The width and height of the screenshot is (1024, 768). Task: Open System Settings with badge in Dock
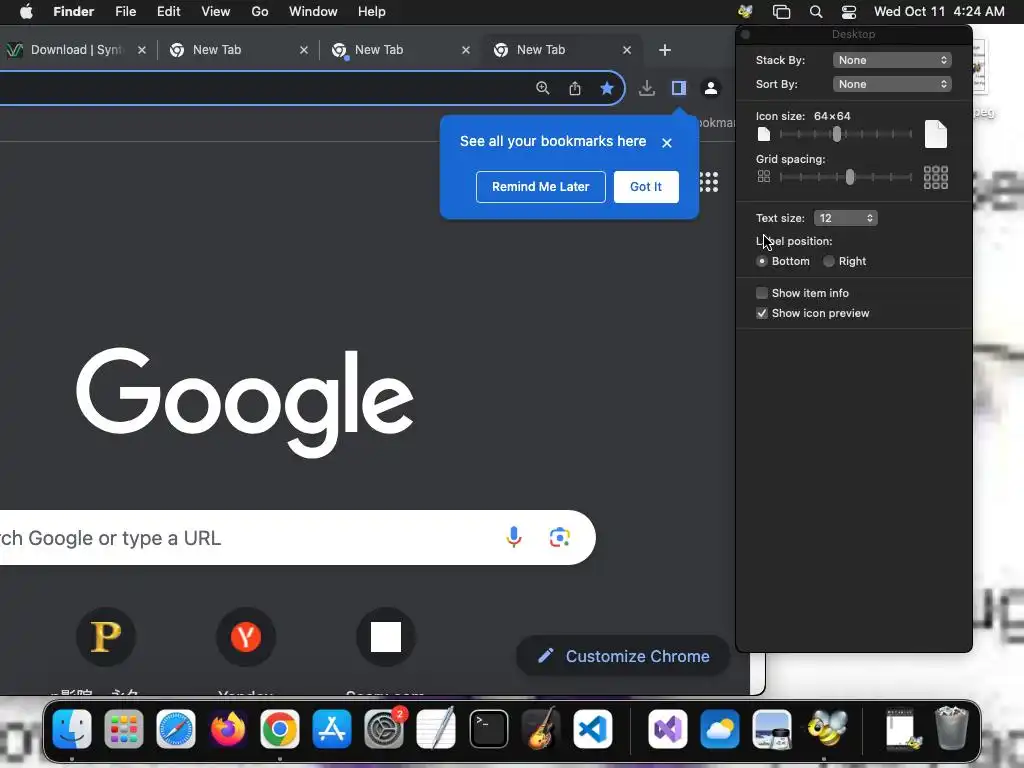(x=384, y=729)
